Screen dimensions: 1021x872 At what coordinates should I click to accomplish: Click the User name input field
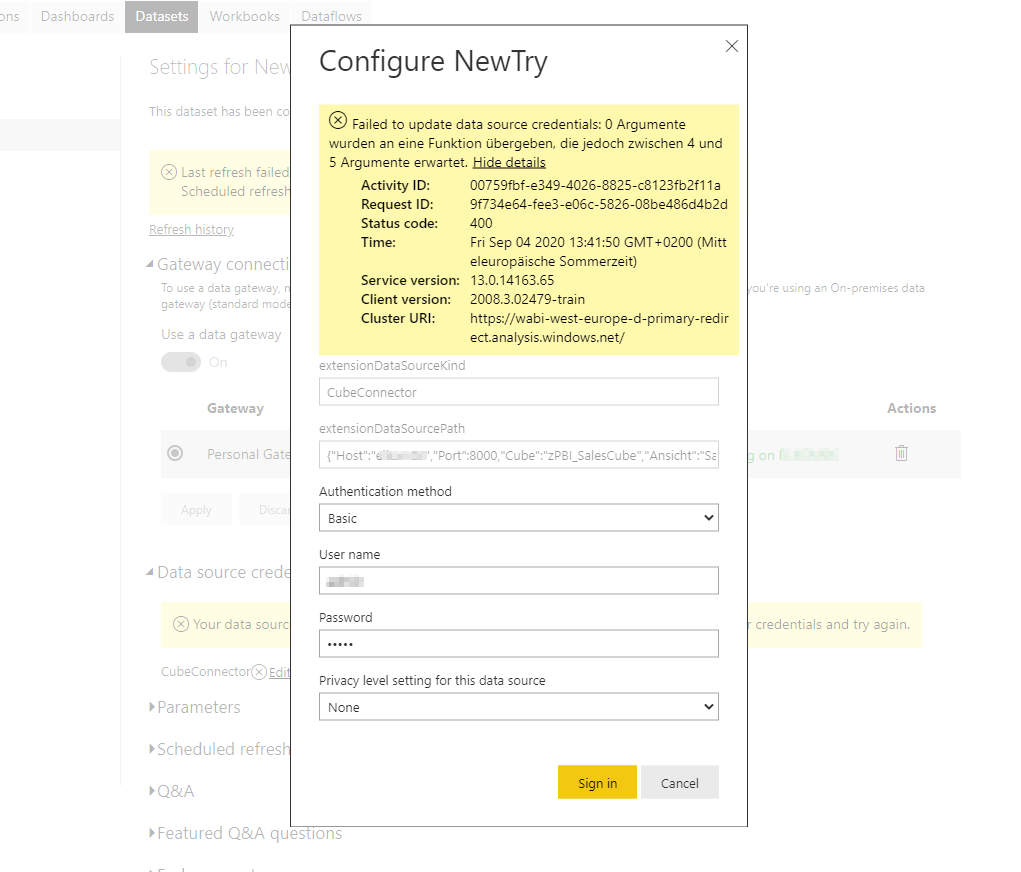519,580
